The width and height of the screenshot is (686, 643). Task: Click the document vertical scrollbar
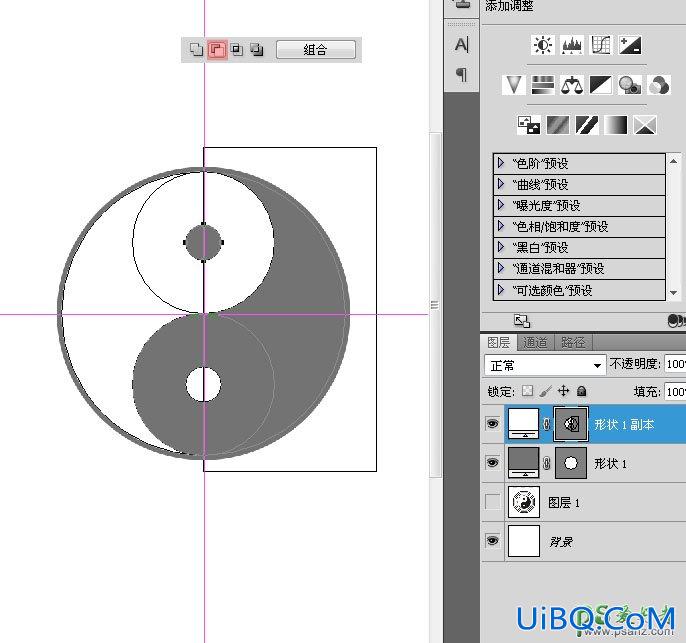[x=435, y=304]
